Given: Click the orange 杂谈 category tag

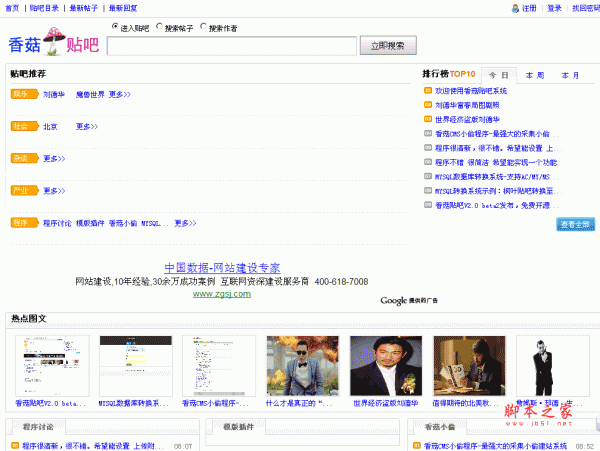Looking at the screenshot, I should click(24, 158).
